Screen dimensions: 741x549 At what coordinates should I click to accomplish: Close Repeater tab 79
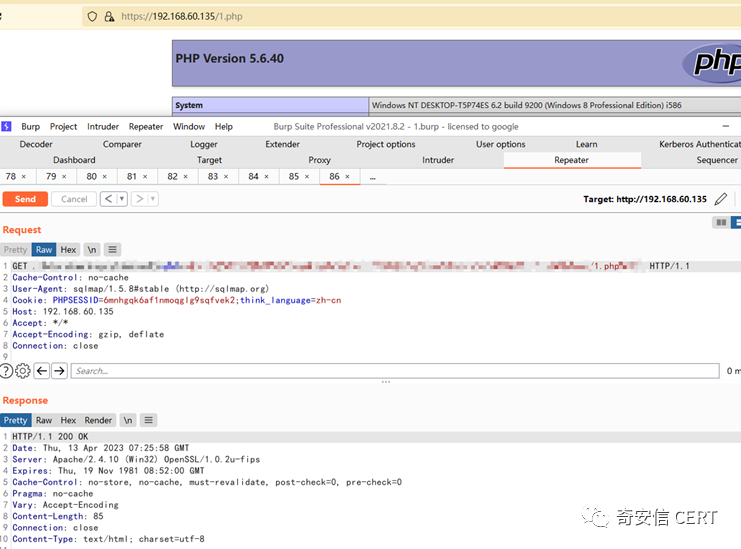64,177
